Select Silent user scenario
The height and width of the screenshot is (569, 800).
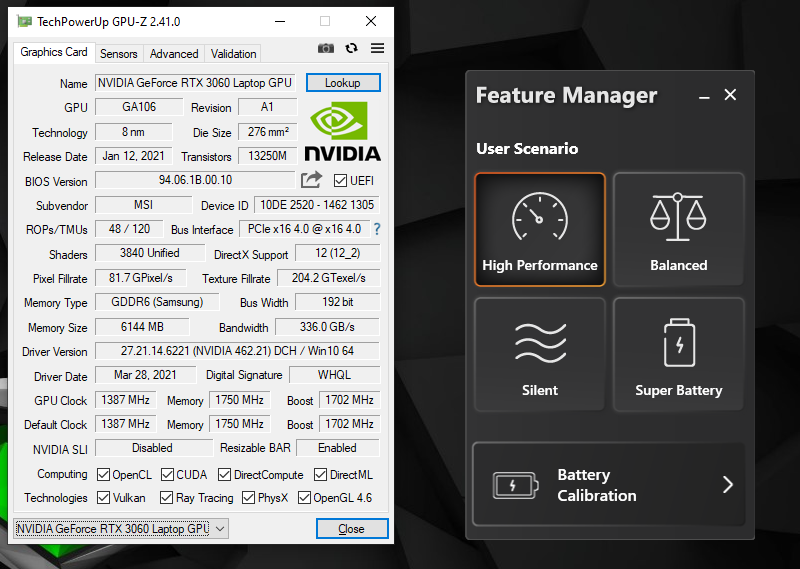540,354
